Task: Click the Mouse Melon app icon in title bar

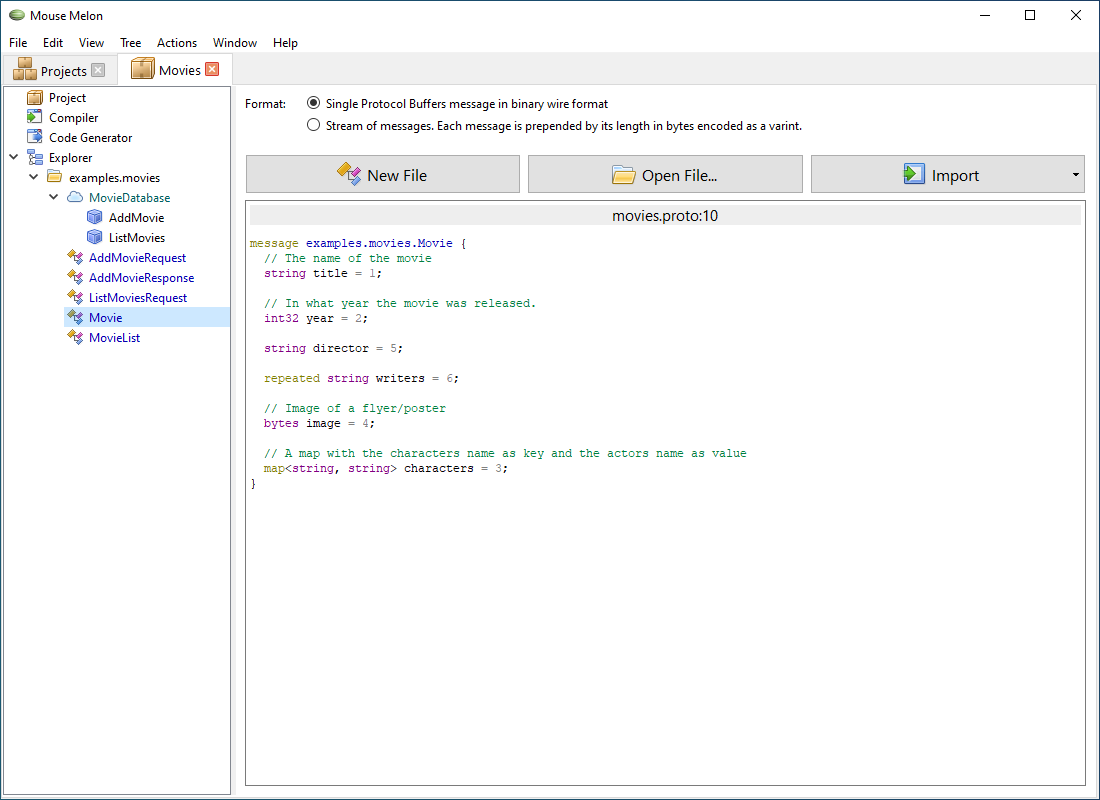Action: 17,15
